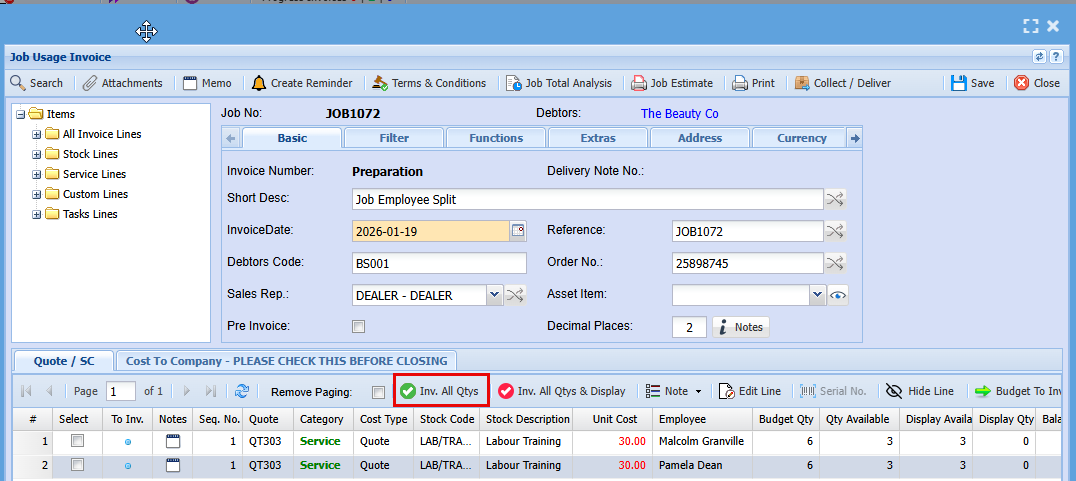Open The Beauty Co debtor link
Screen dimensions: 1076x481
(679, 114)
